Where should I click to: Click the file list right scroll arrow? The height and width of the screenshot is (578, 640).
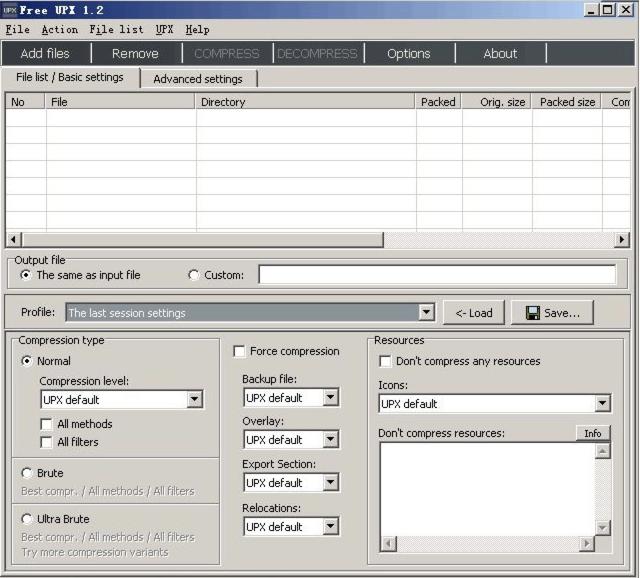tap(622, 240)
